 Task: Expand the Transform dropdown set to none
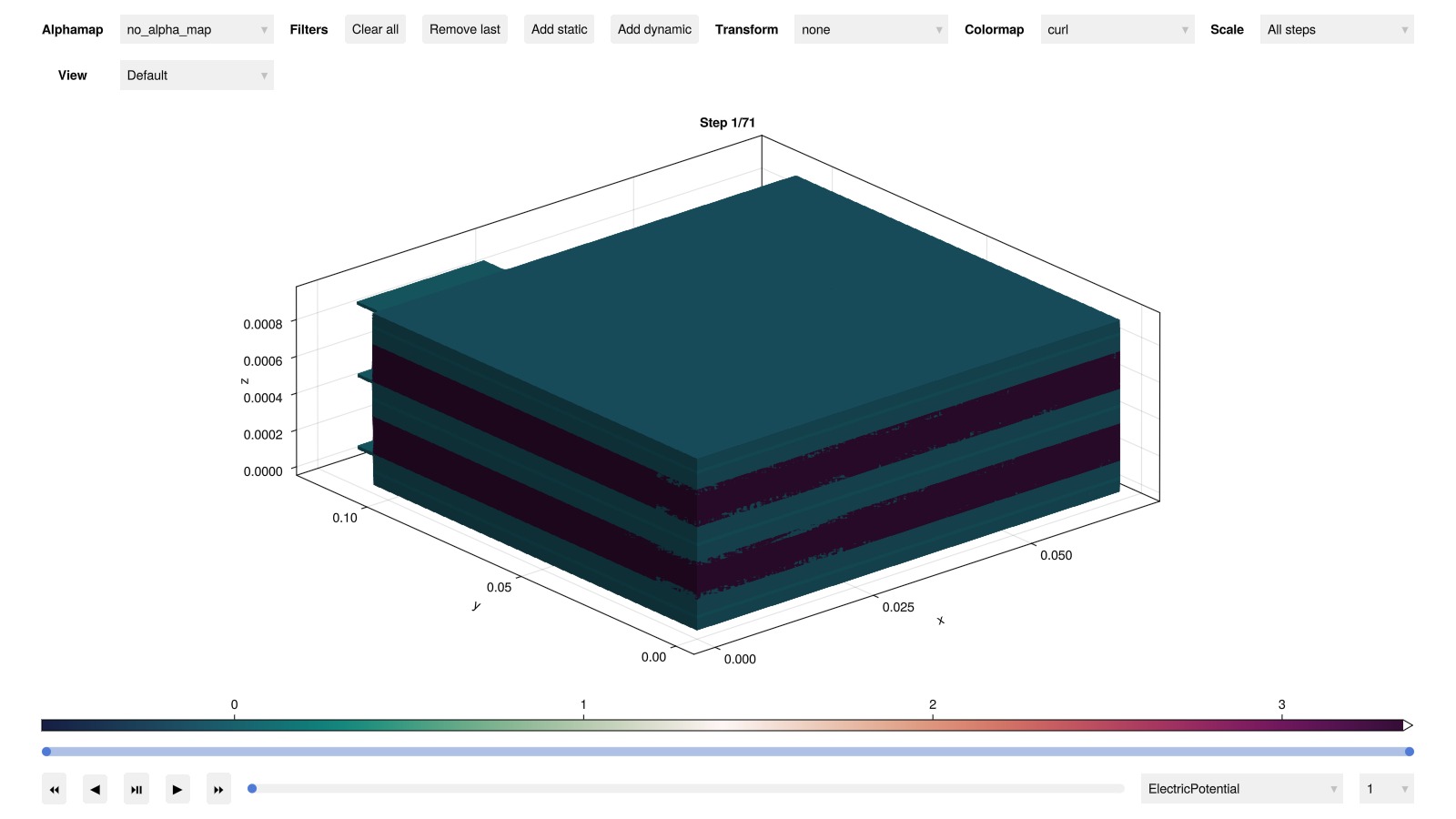(x=870, y=30)
